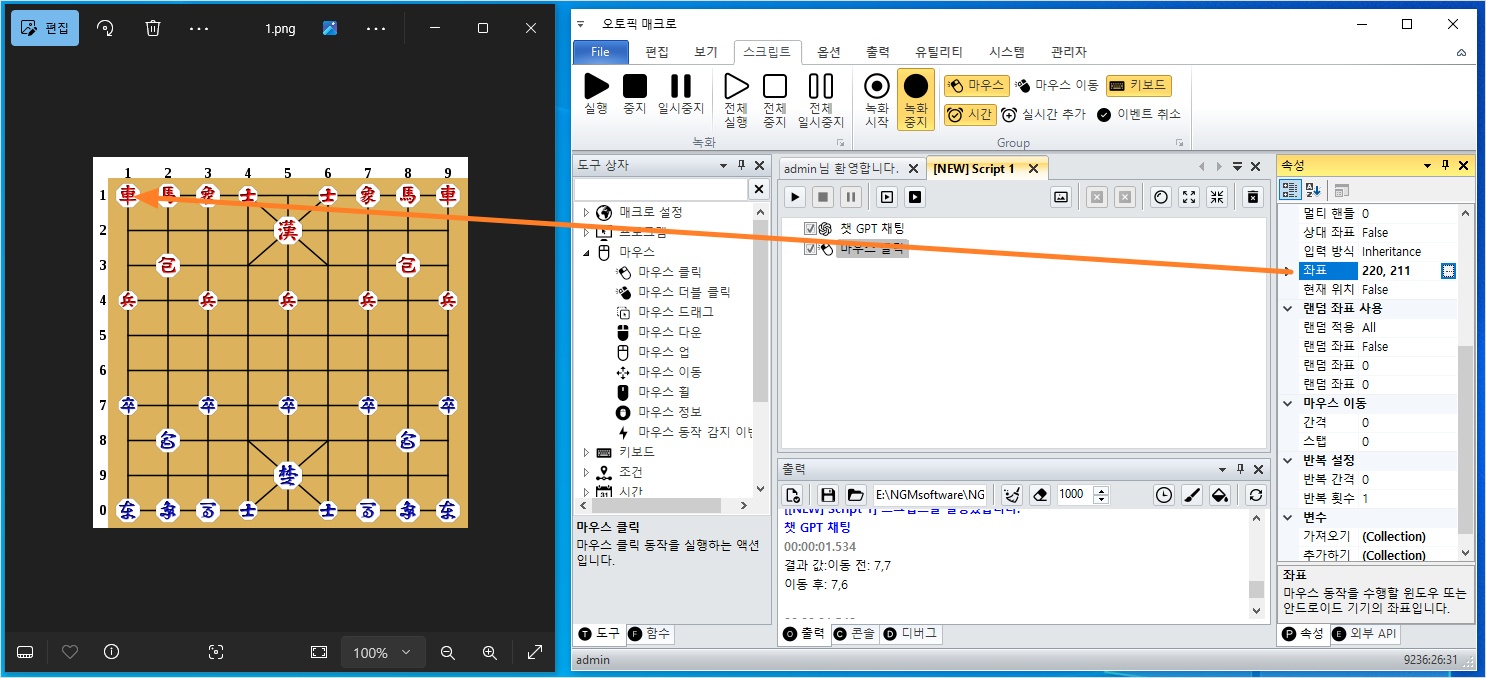
Task: Switch to 디버그 tab at bottom
Action: 910,633
